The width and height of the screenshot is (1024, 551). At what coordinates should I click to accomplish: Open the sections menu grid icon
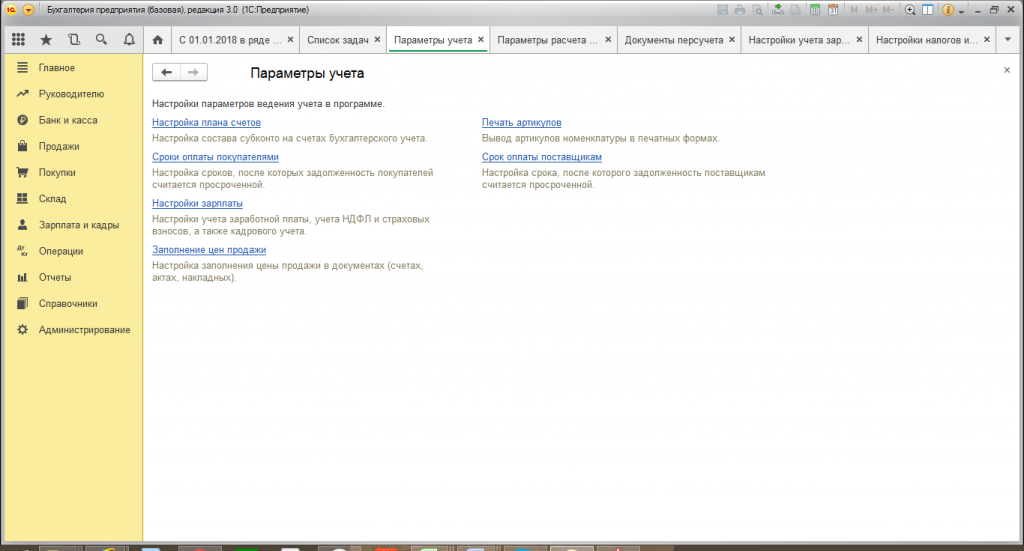(x=18, y=40)
